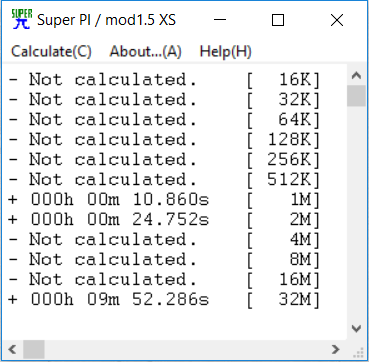Click the 16K Not calculated row
Screen dimensions: 369x362
164,80
